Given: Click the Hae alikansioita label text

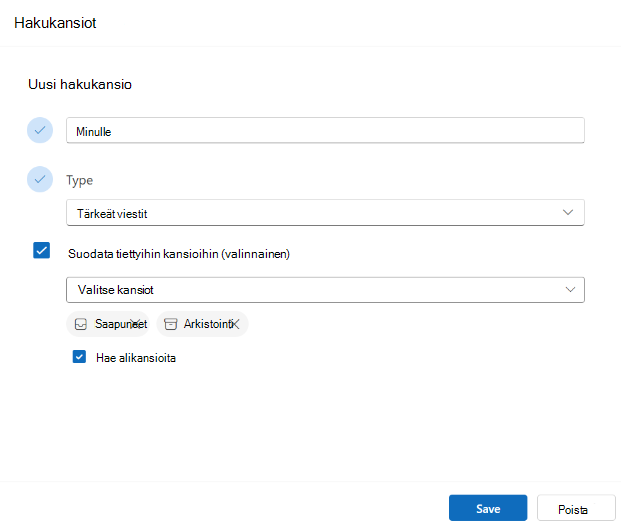Looking at the screenshot, I should click(x=136, y=358).
